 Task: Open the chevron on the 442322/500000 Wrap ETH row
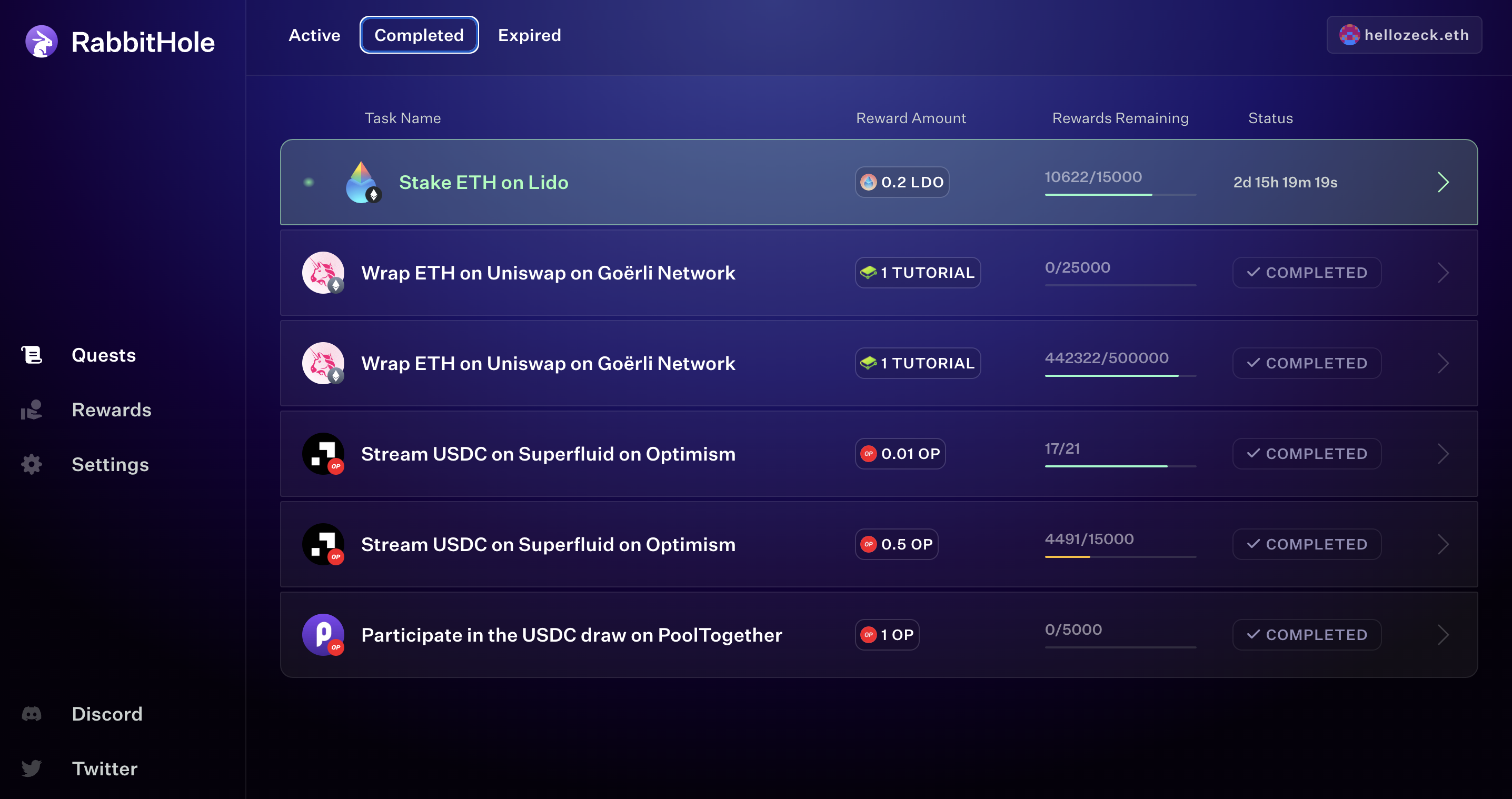(x=1444, y=363)
